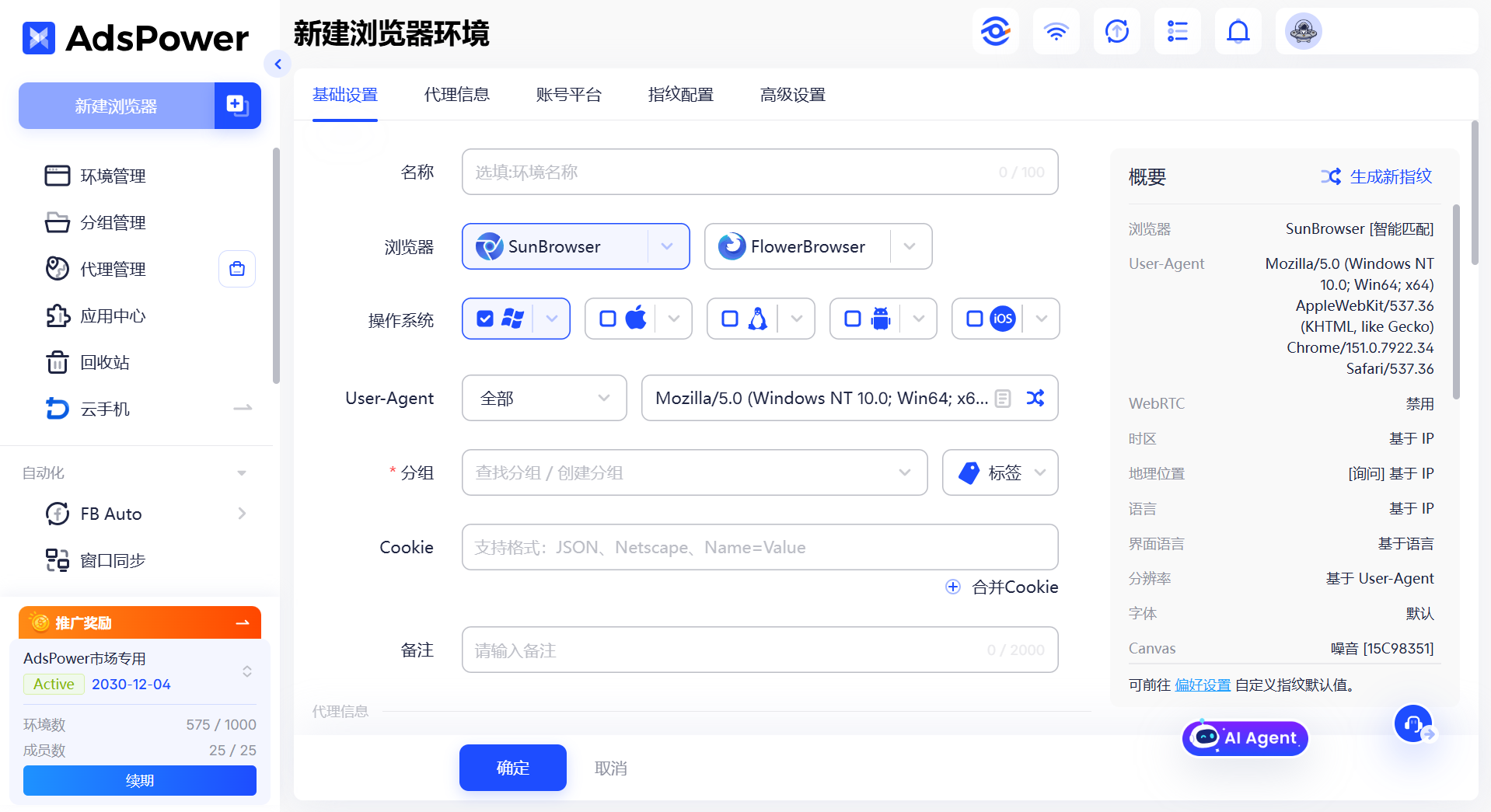Screen dimensions: 1491x812
Task: Click 新建浏览器 button
Action: click(x=117, y=106)
